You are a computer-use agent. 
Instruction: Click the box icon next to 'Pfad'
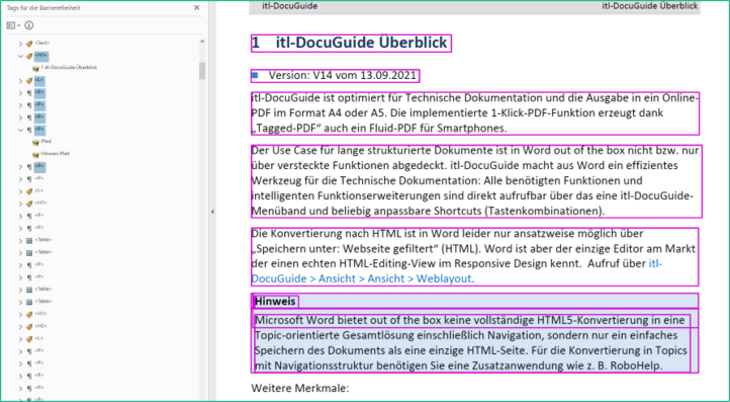click(35, 142)
